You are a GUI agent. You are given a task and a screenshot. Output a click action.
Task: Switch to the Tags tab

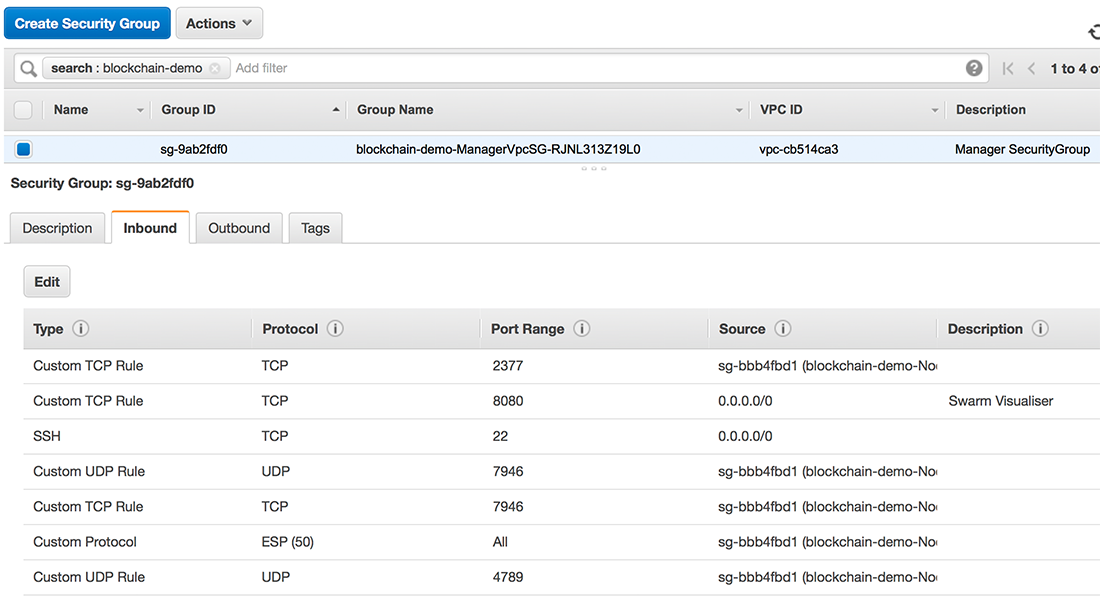[x=316, y=228]
